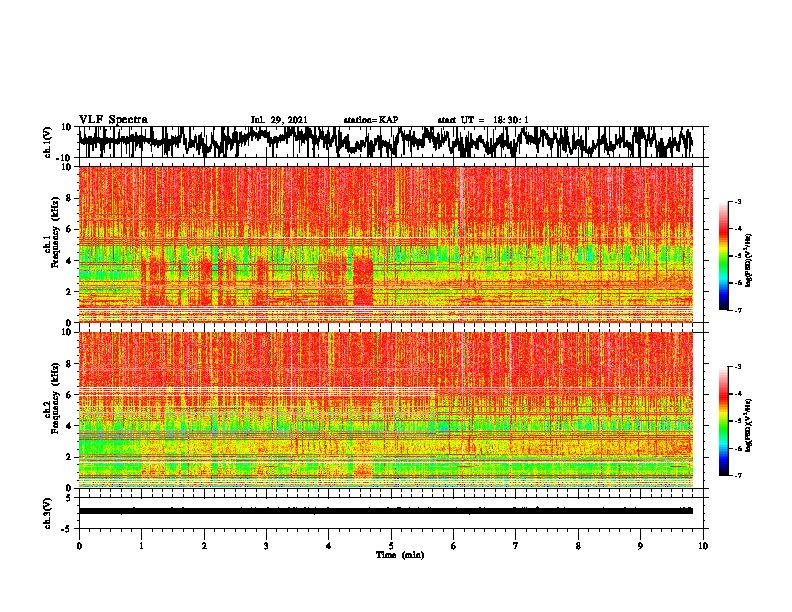The width and height of the screenshot is (792, 612).
Task: Click the "5" tick on the ch.3(V) axis
Action: pyautogui.click(x=69, y=498)
